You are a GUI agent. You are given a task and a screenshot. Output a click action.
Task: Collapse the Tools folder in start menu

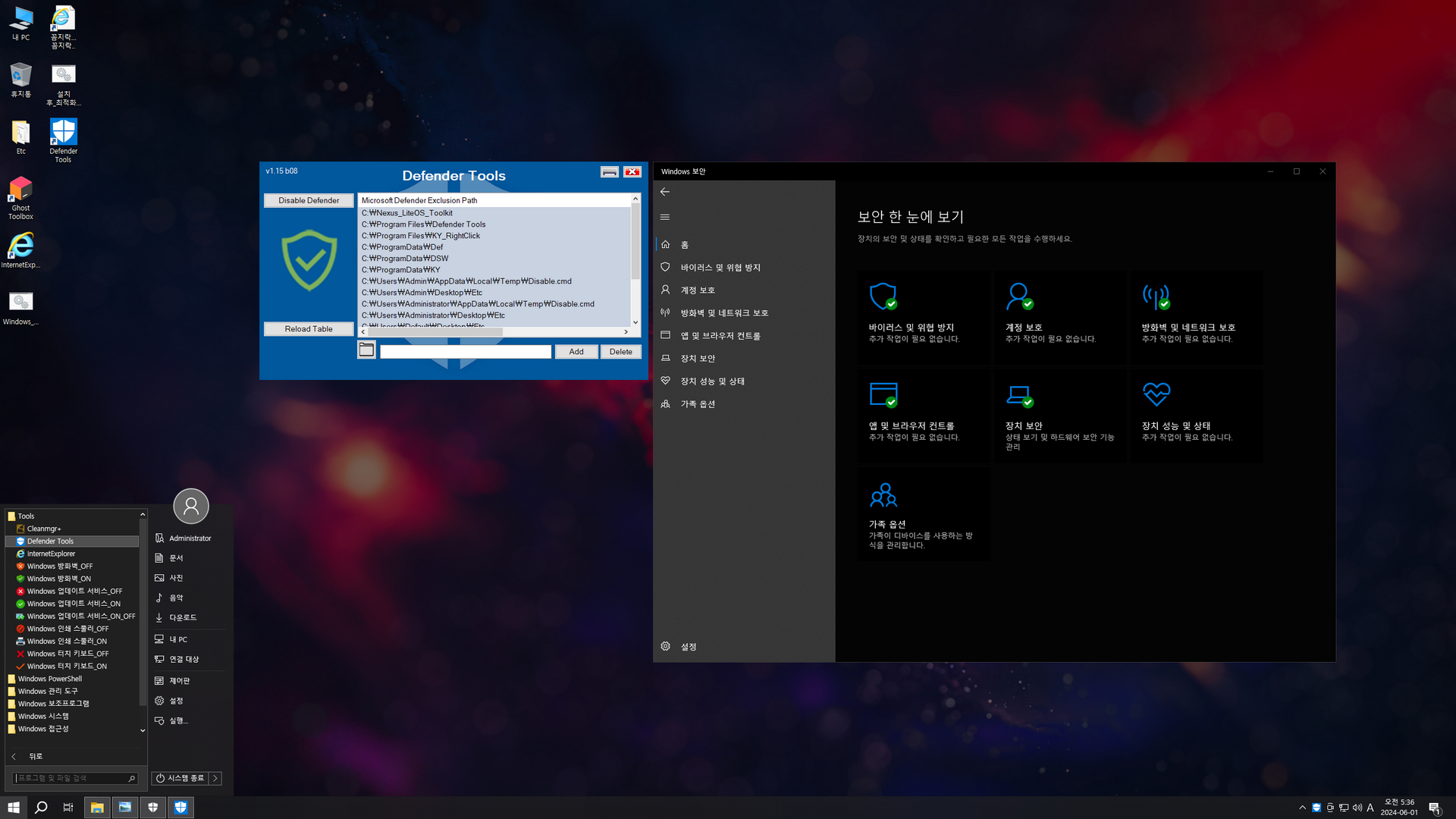click(x=26, y=516)
